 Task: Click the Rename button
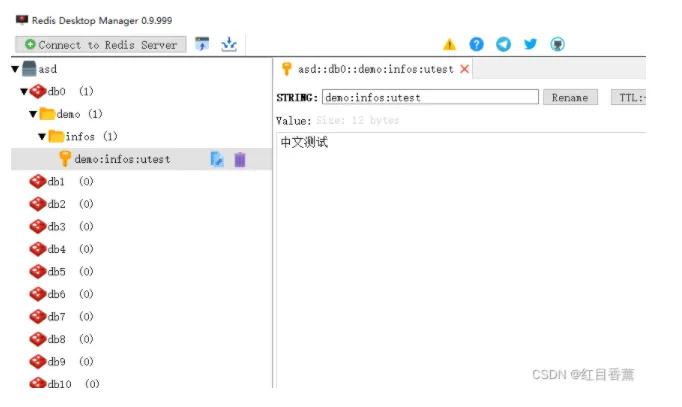click(x=570, y=97)
